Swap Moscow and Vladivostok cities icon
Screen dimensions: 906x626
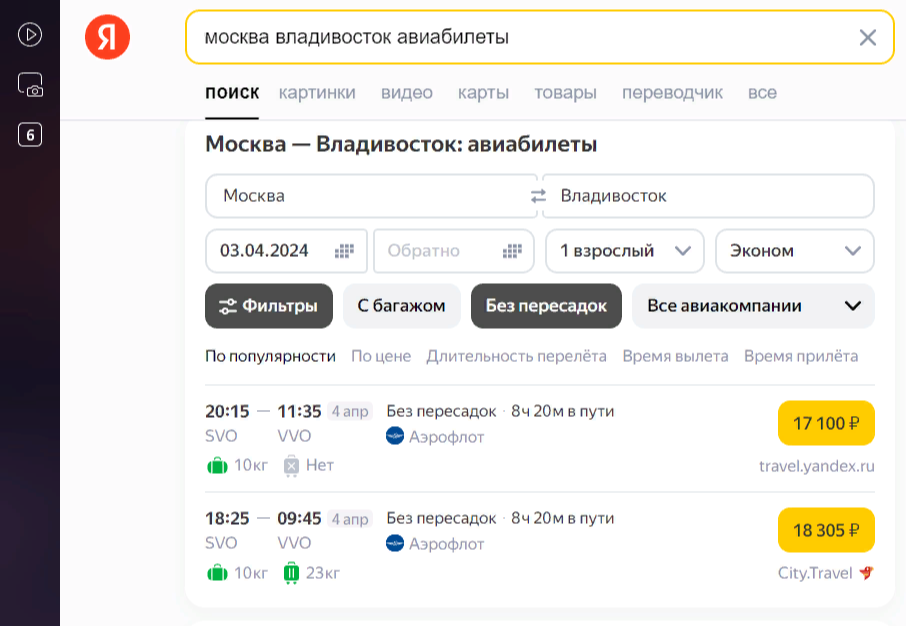(539, 196)
